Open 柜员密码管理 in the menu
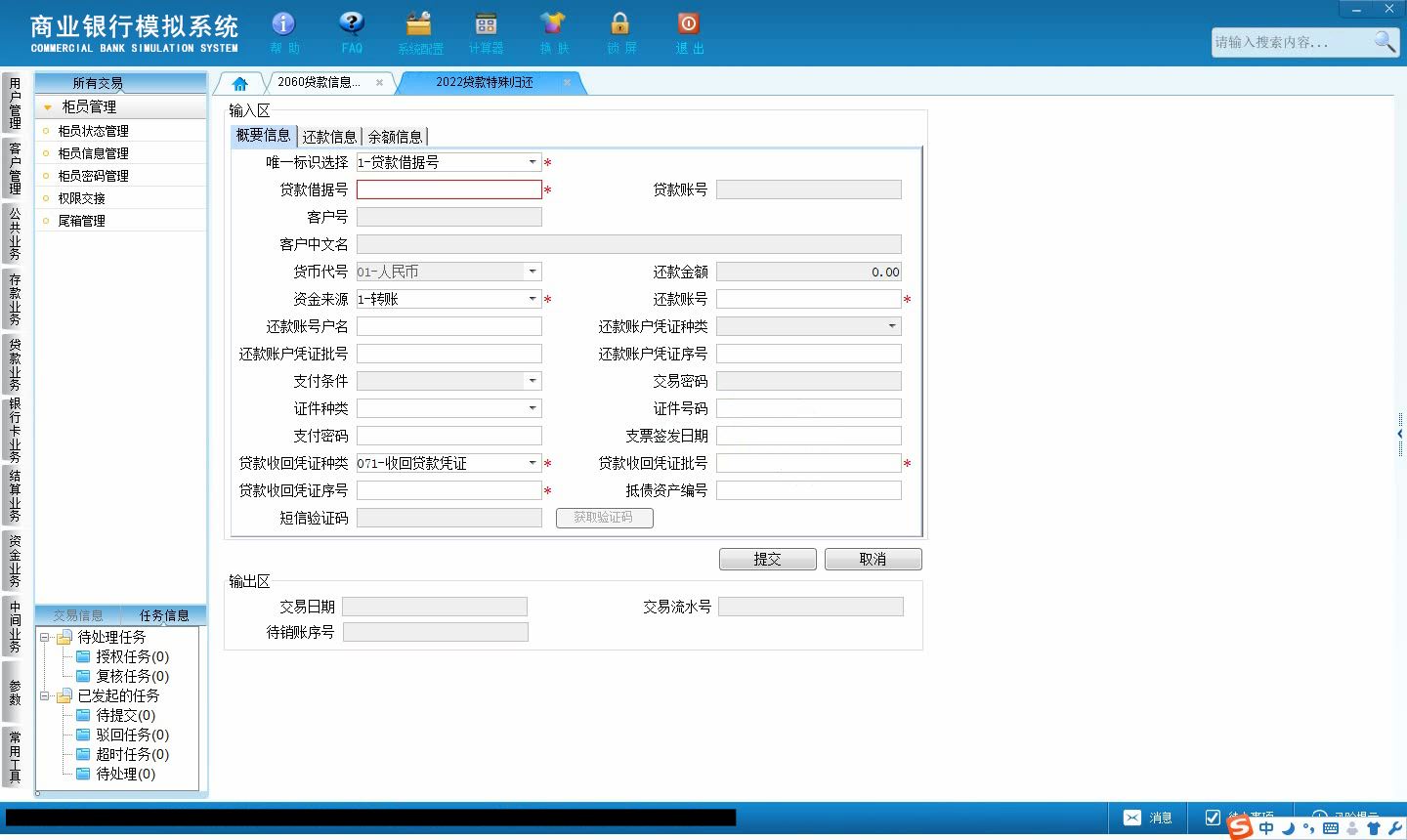 [93, 176]
